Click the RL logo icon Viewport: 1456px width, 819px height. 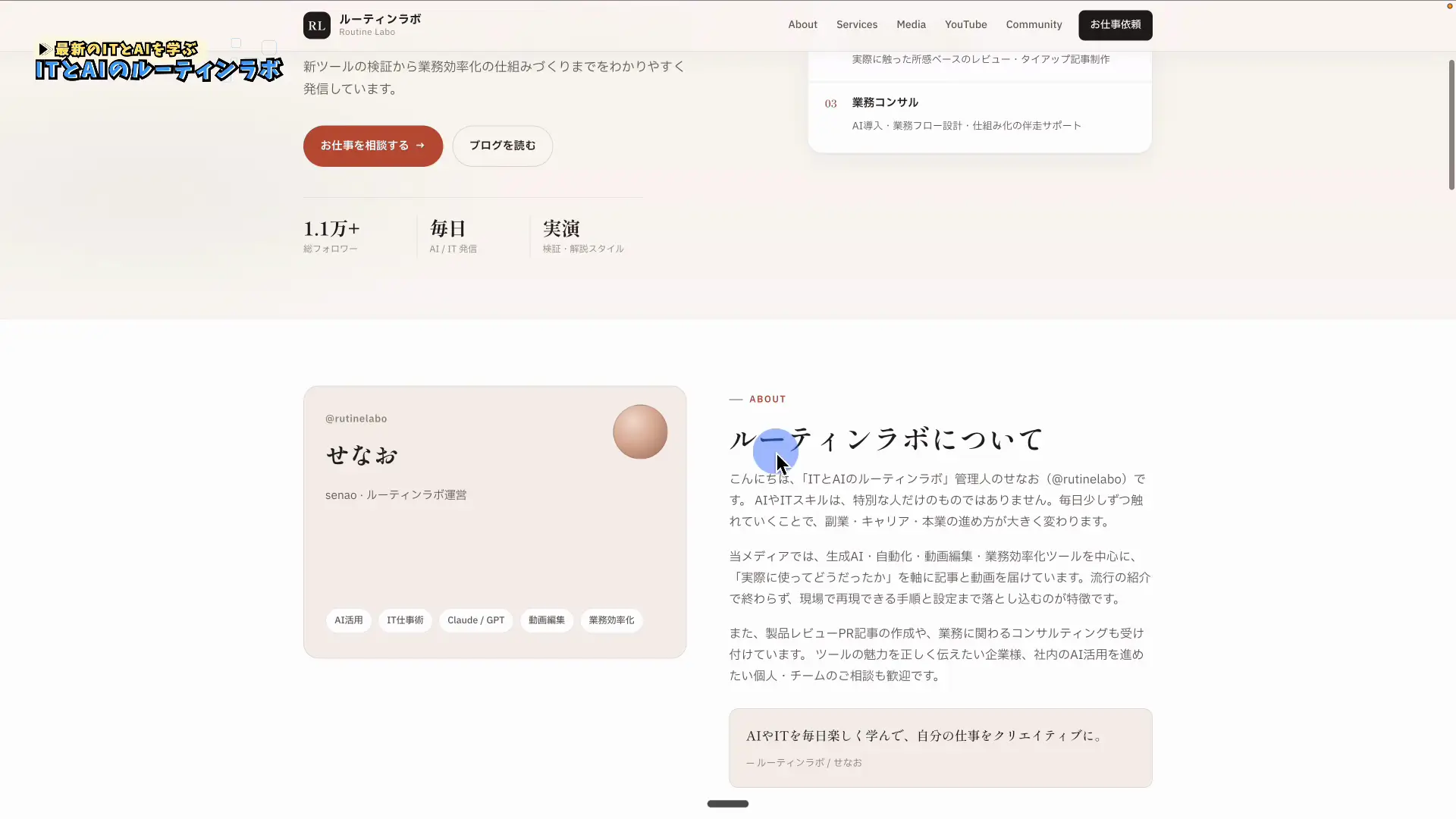[316, 25]
